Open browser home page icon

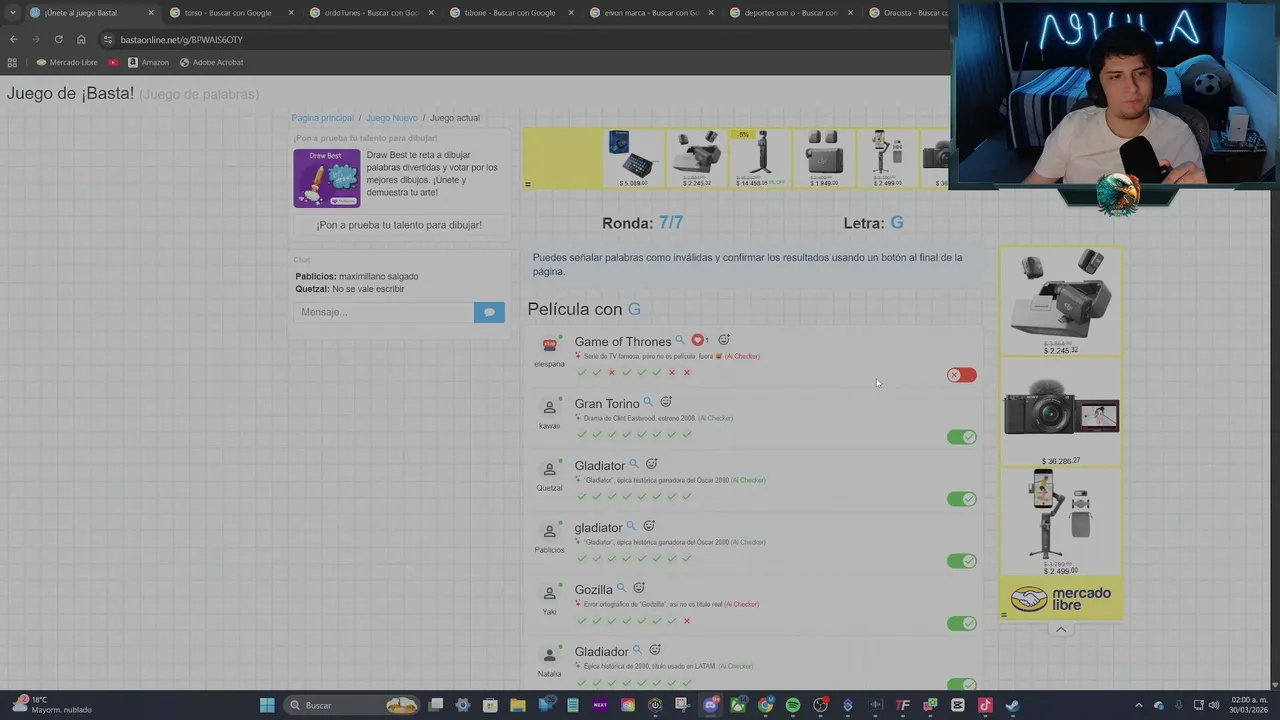[81, 39]
